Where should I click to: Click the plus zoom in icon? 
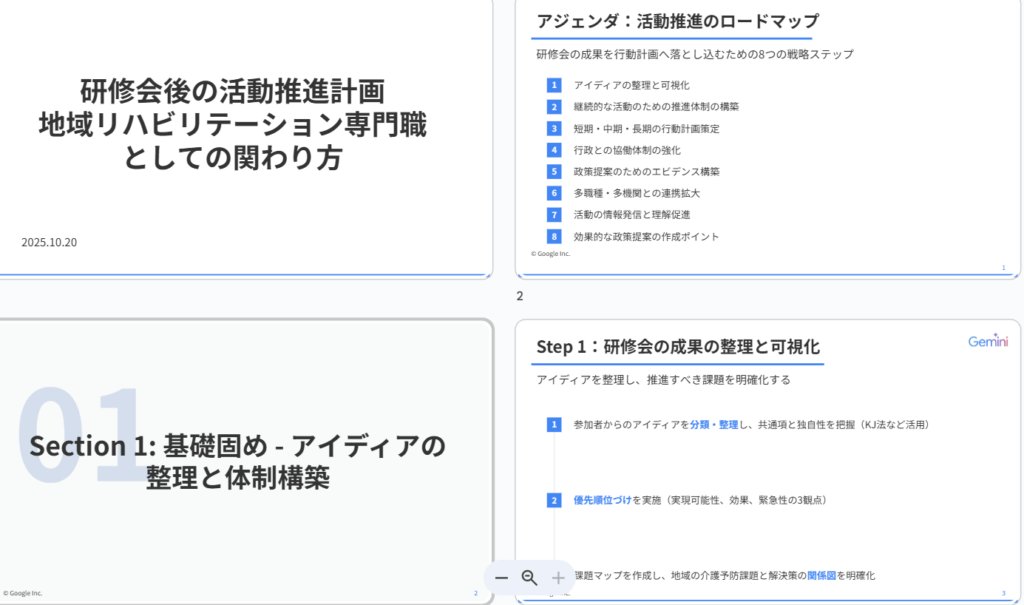[558, 578]
